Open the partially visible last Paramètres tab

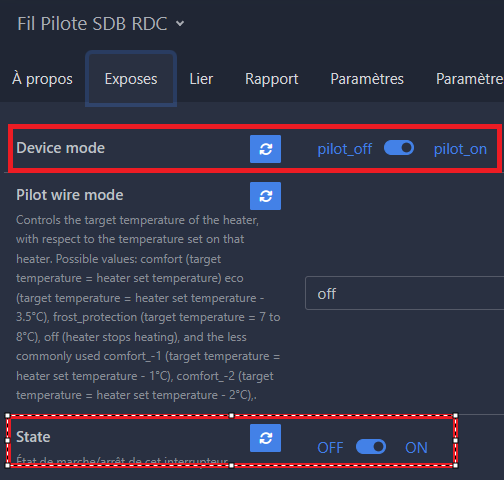(x=469, y=79)
